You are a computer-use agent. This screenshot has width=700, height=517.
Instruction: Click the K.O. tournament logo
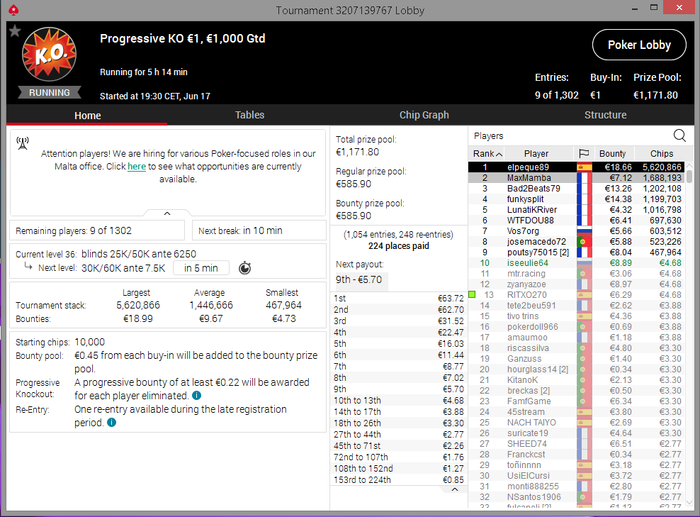tap(49, 54)
